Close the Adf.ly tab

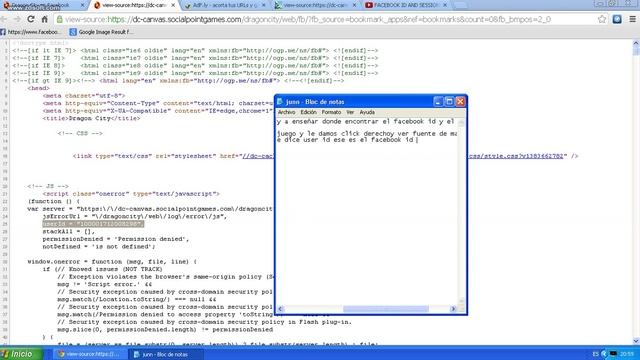[x=263, y=5]
